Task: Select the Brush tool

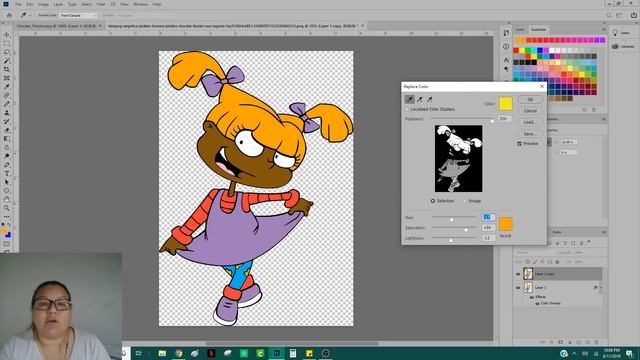Action: (7, 104)
